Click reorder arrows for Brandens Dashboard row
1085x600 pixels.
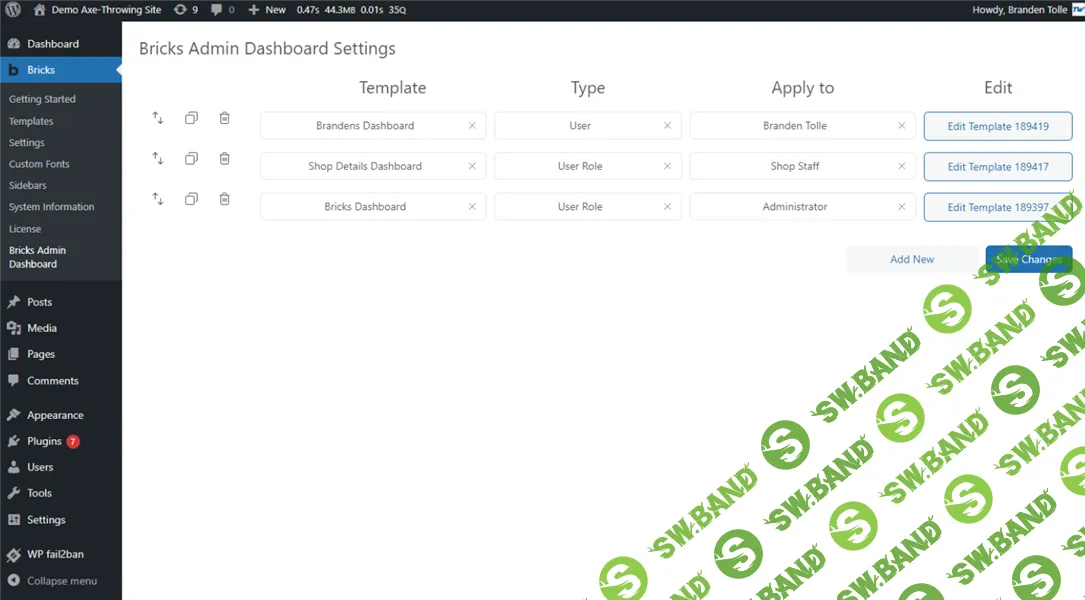click(x=158, y=118)
